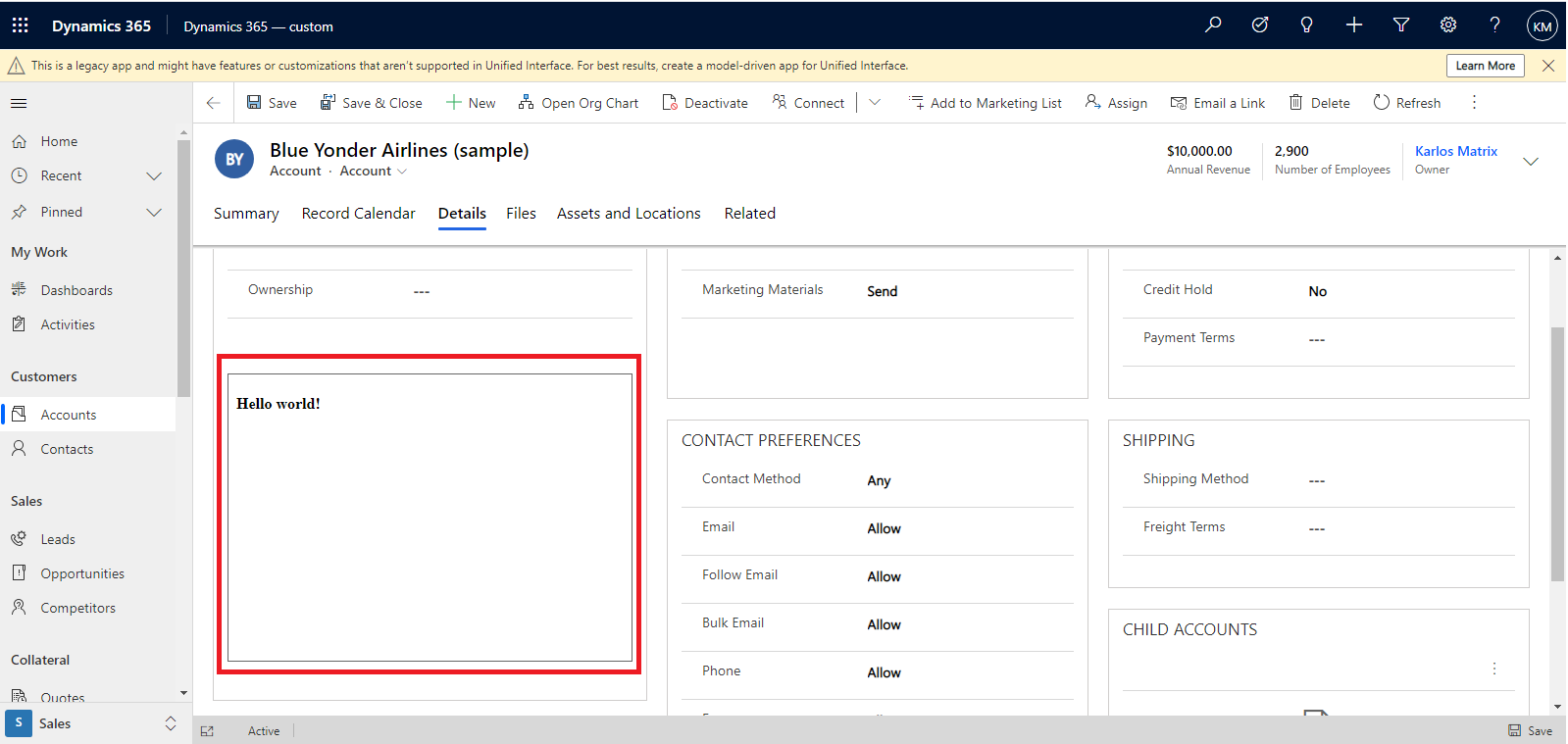Click the Learn More button
The width and height of the screenshot is (1568, 744).
point(1485,66)
